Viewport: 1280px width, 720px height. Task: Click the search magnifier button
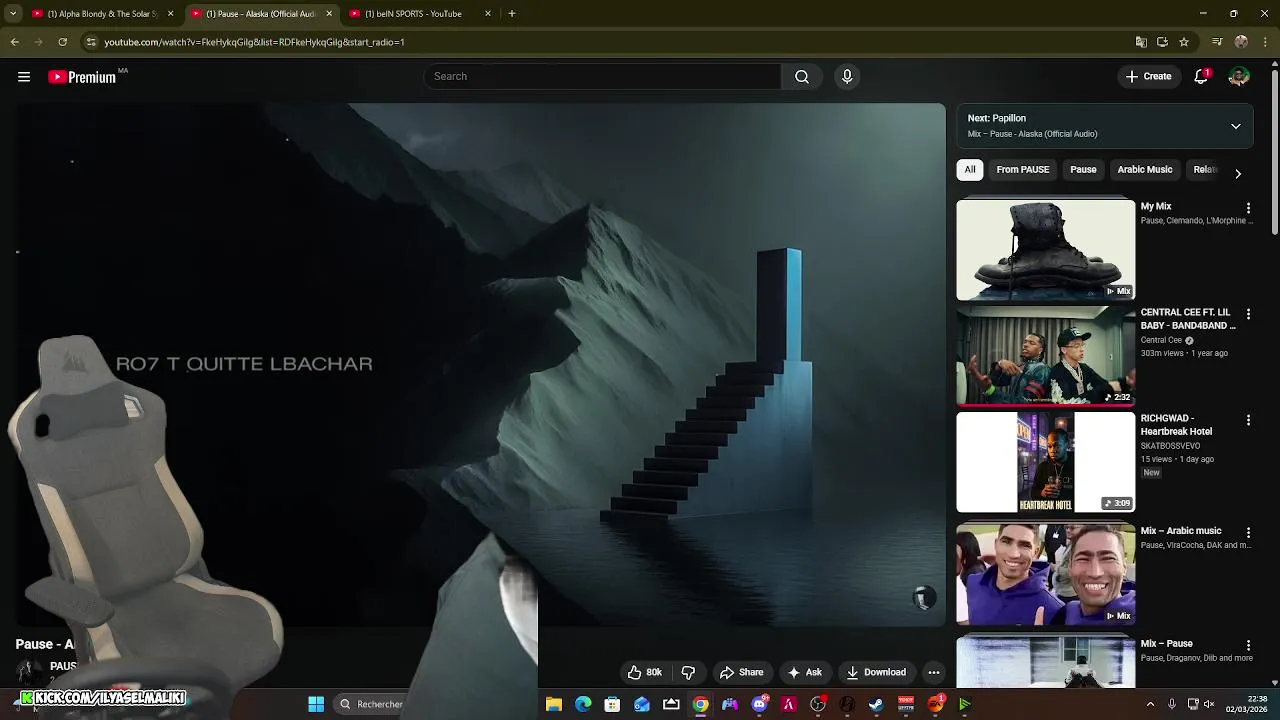coord(802,77)
